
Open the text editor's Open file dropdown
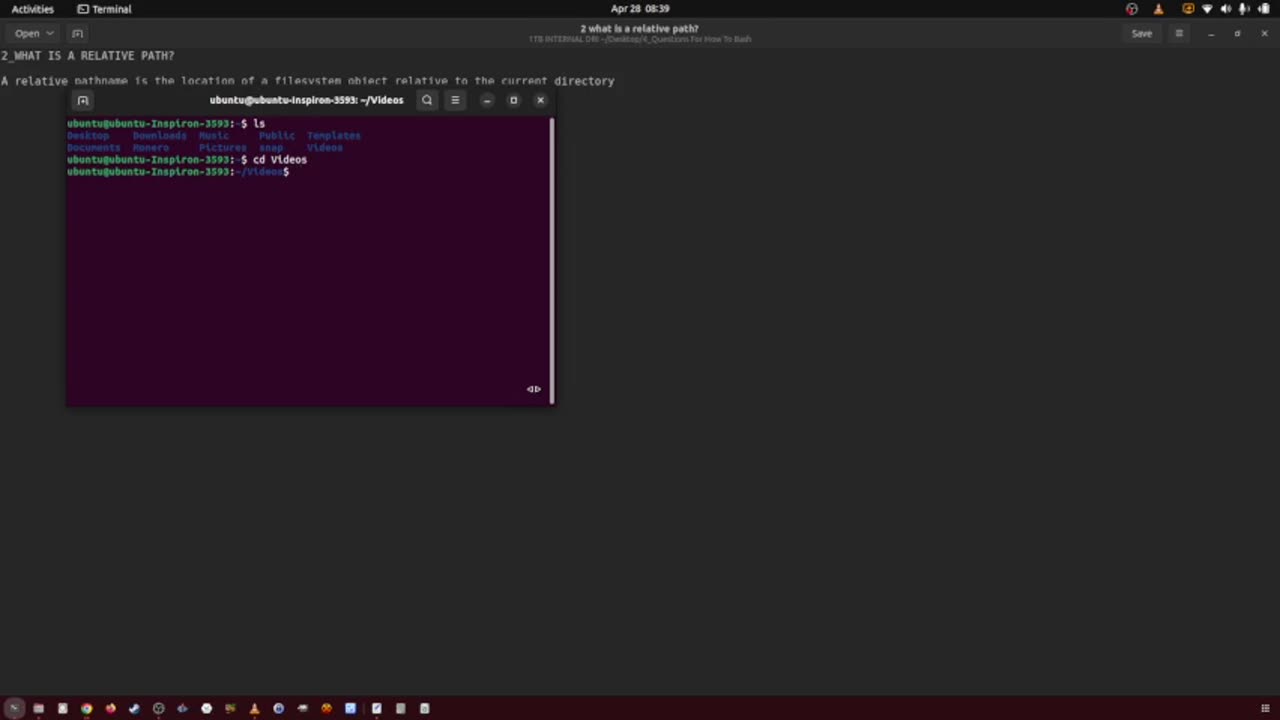[34, 33]
